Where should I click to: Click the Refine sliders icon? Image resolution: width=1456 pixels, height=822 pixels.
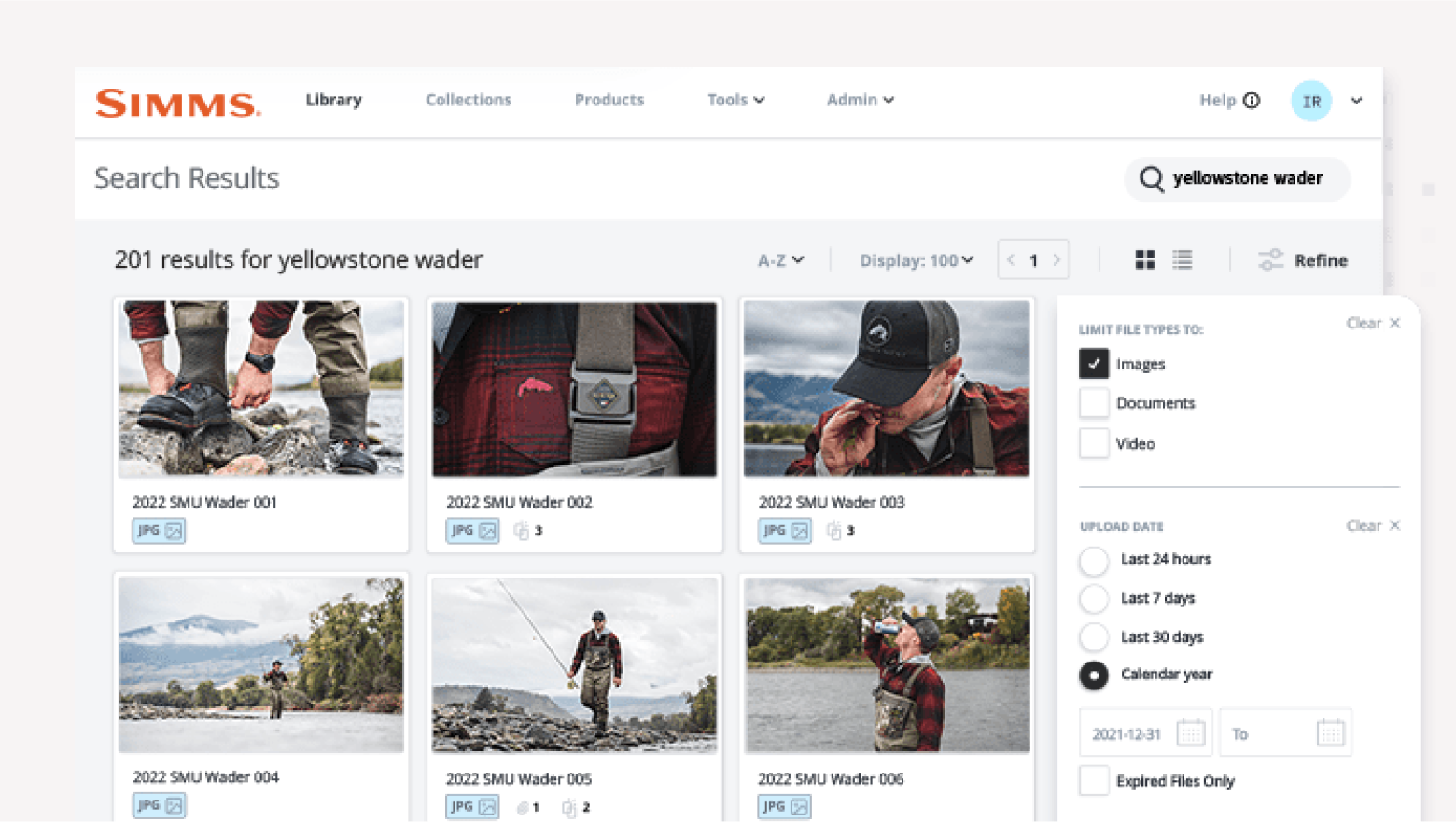(x=1271, y=260)
